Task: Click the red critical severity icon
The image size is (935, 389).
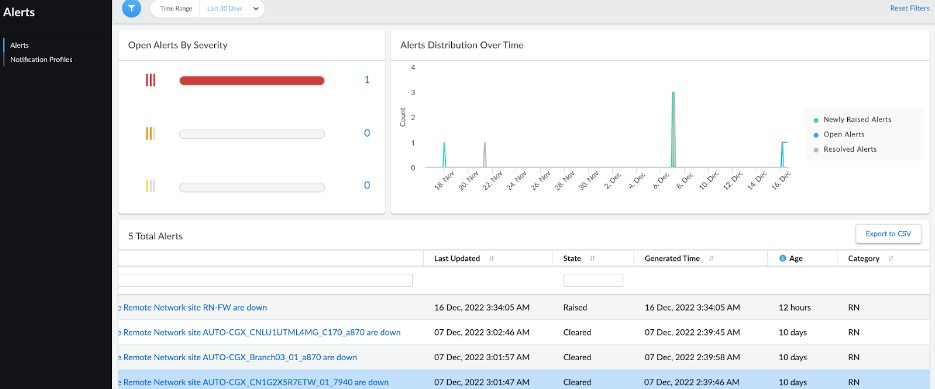Action: pos(150,80)
